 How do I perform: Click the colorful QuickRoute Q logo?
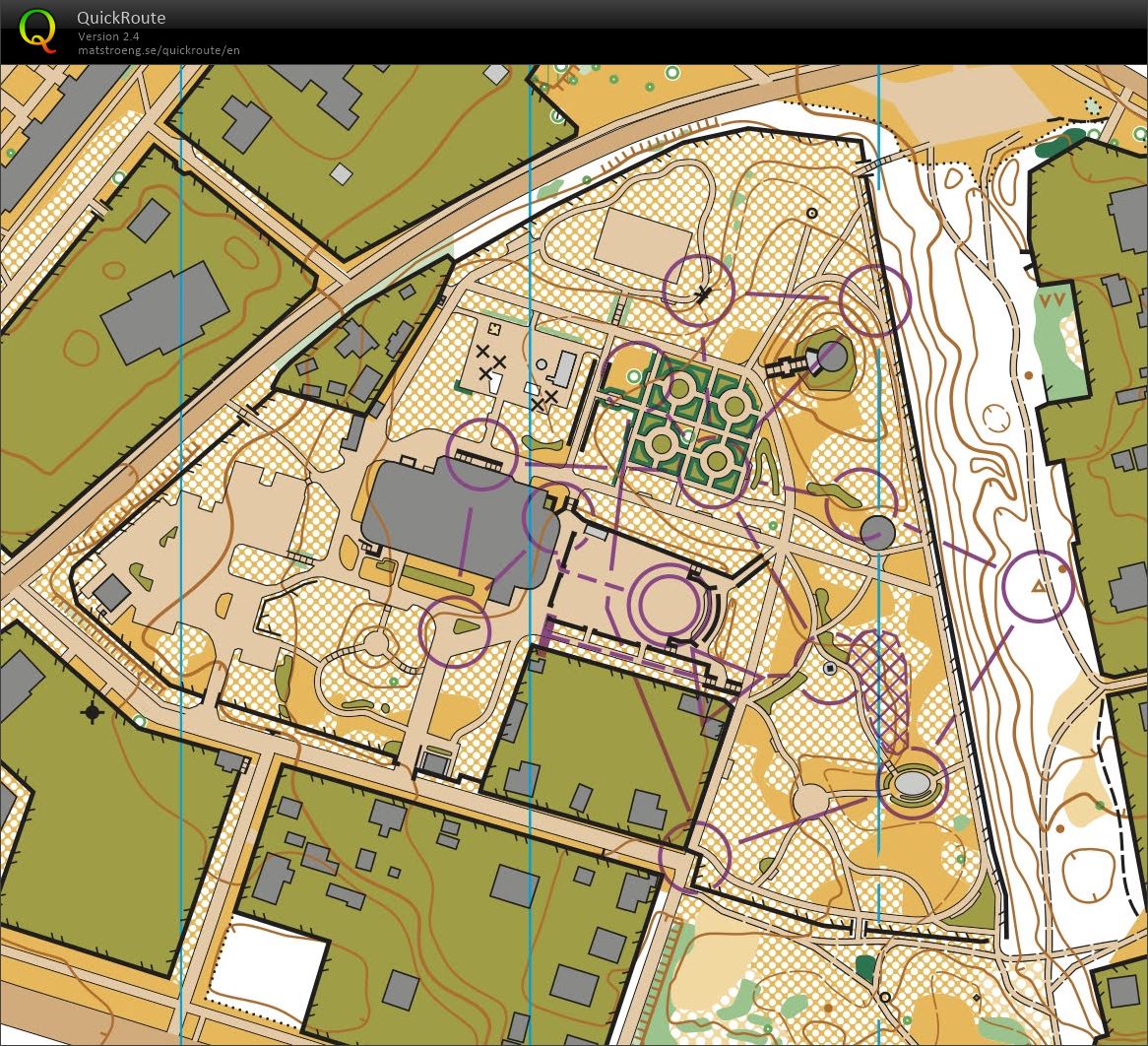point(37,30)
